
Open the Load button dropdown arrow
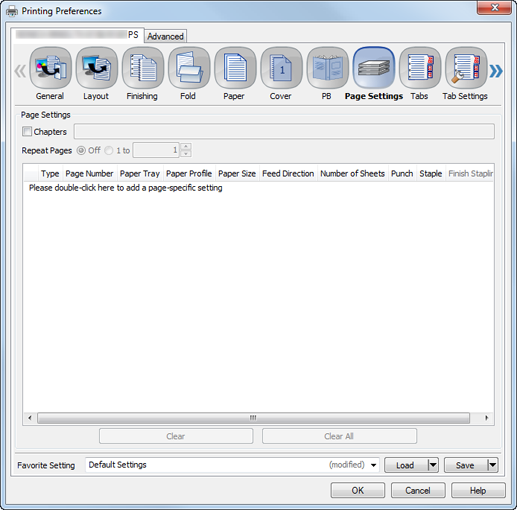point(433,465)
